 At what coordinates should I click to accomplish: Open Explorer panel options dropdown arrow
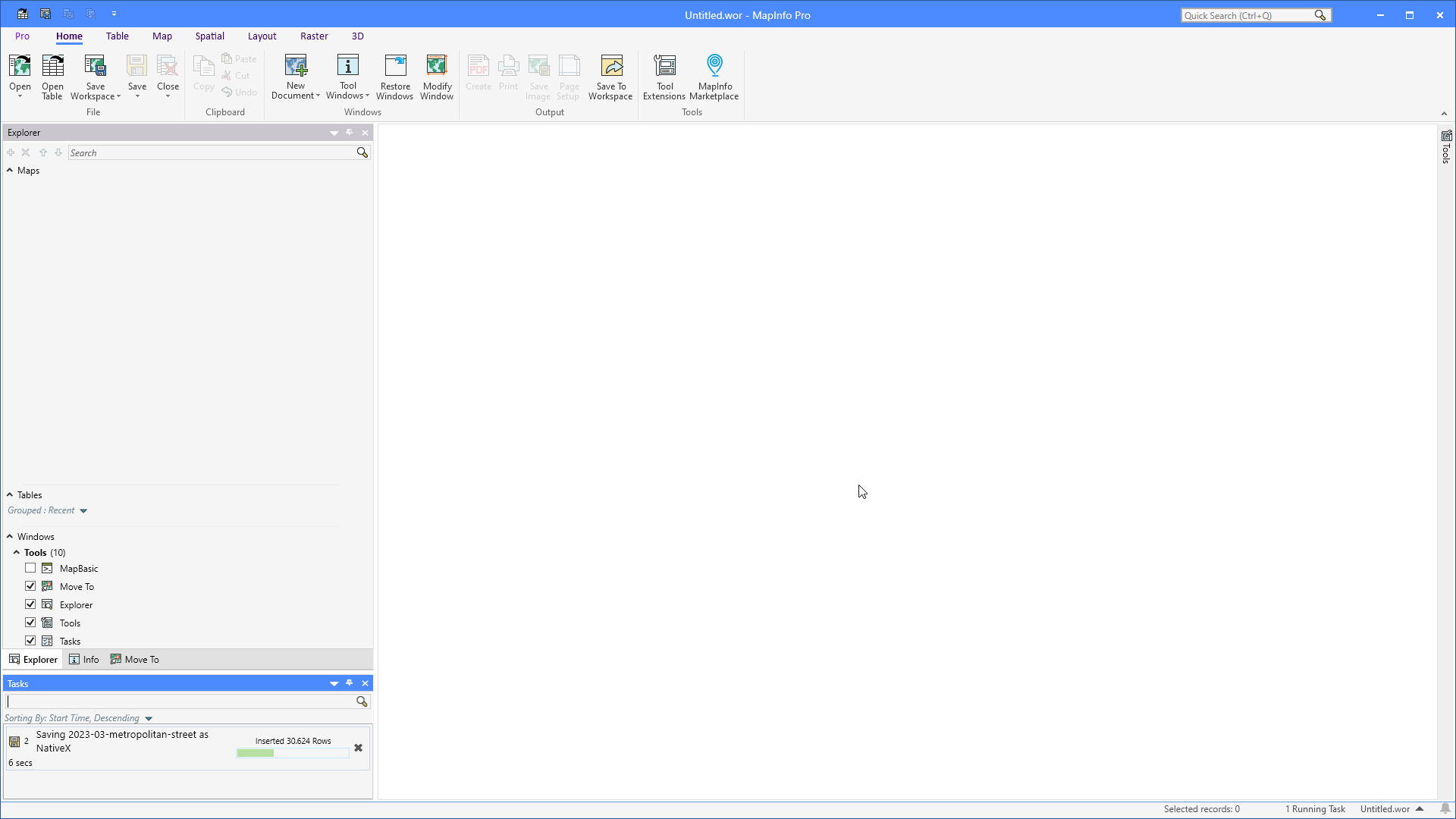[x=334, y=133]
